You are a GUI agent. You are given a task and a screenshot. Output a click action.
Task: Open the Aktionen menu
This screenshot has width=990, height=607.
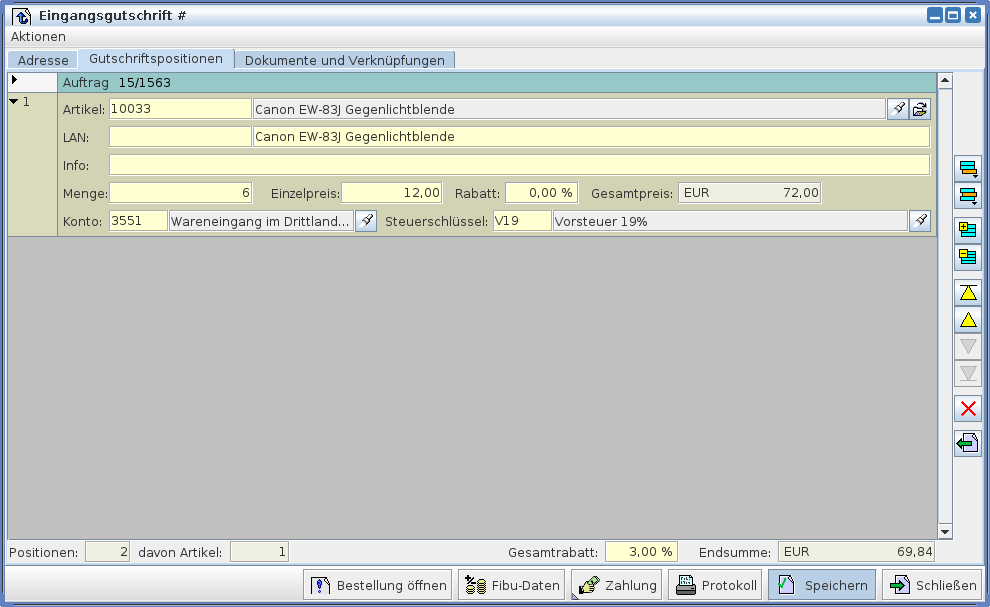(x=38, y=36)
